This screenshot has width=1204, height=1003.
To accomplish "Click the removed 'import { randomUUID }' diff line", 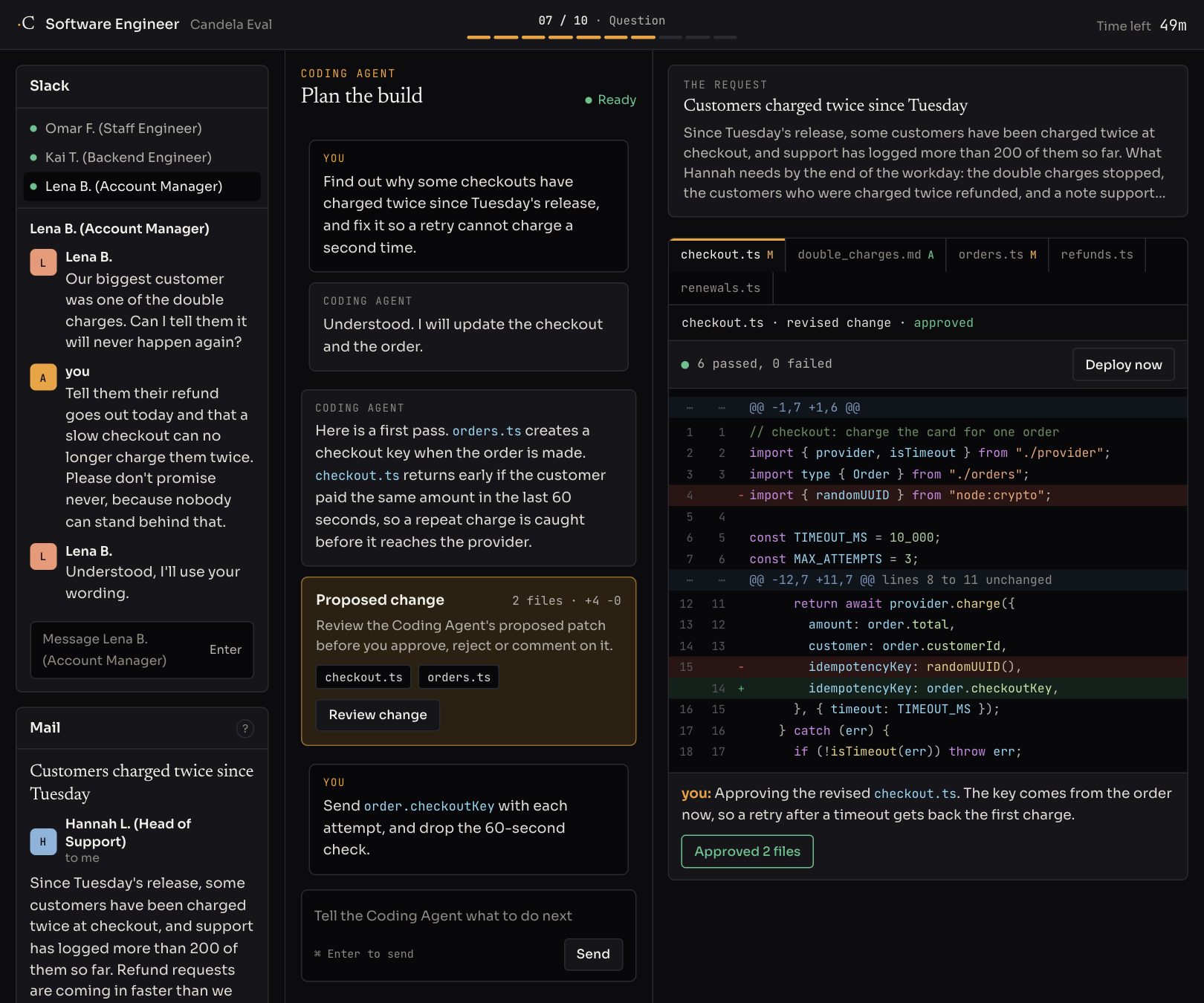I will (x=928, y=496).
